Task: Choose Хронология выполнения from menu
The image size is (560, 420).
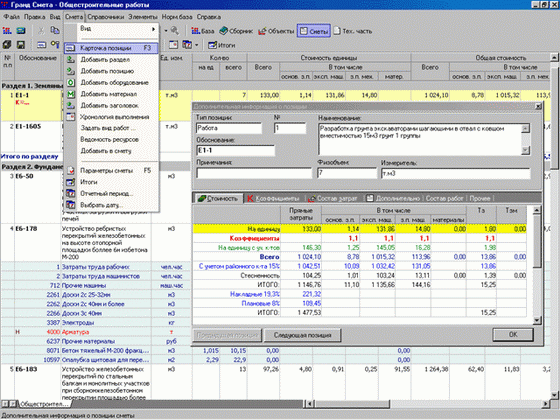Action: (111, 117)
